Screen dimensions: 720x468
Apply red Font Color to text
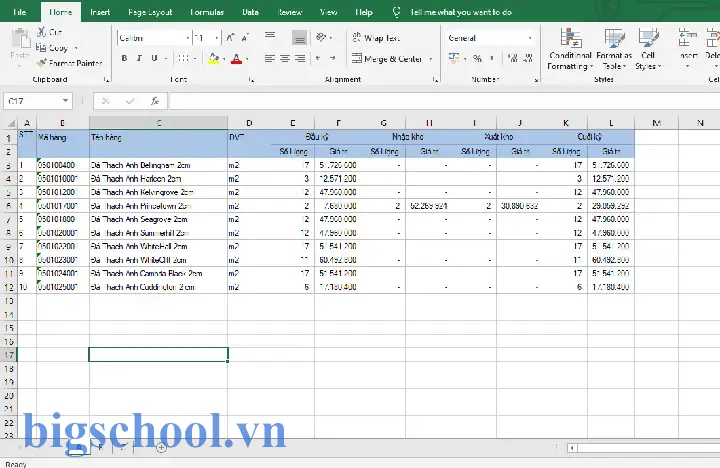236,59
